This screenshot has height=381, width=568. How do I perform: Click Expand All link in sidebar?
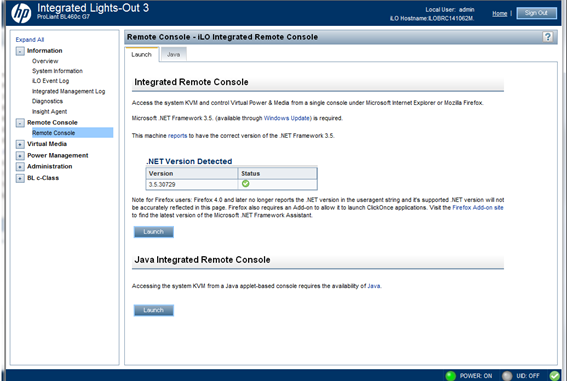30,39
